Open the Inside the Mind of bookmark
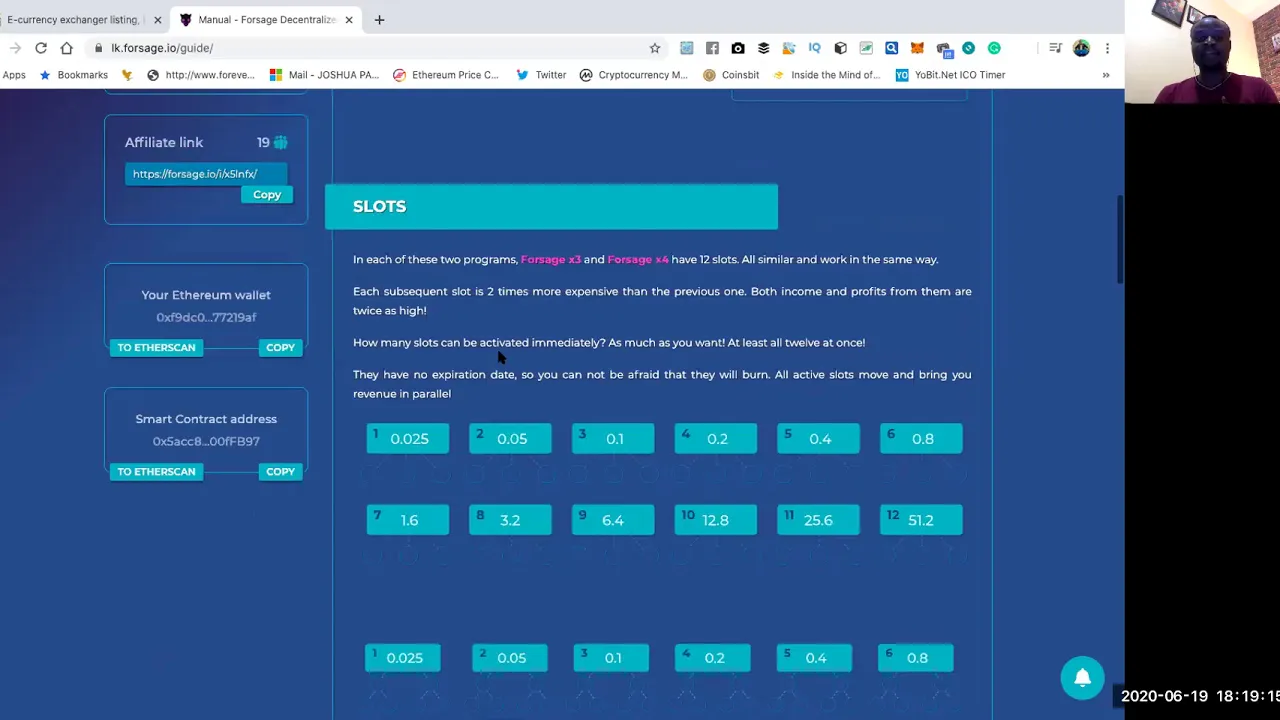Viewport: 1280px width, 720px height. point(826,75)
